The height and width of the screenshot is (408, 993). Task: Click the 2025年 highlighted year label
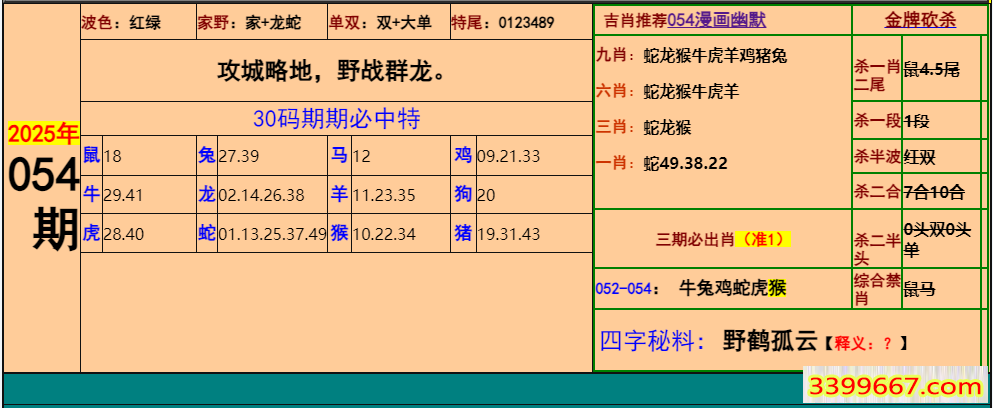coord(43,134)
